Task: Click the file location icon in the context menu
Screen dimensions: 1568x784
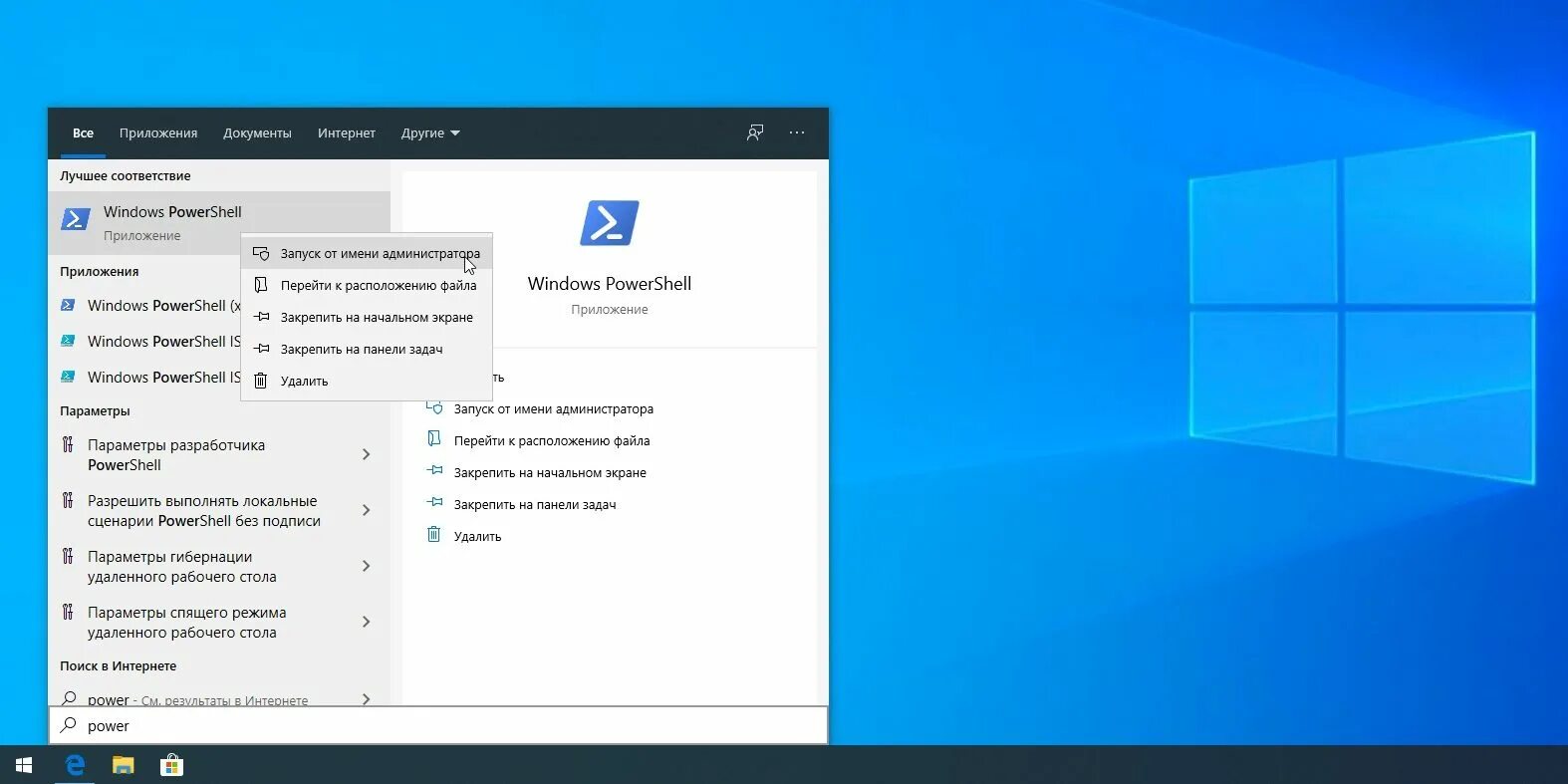Action: (261, 285)
